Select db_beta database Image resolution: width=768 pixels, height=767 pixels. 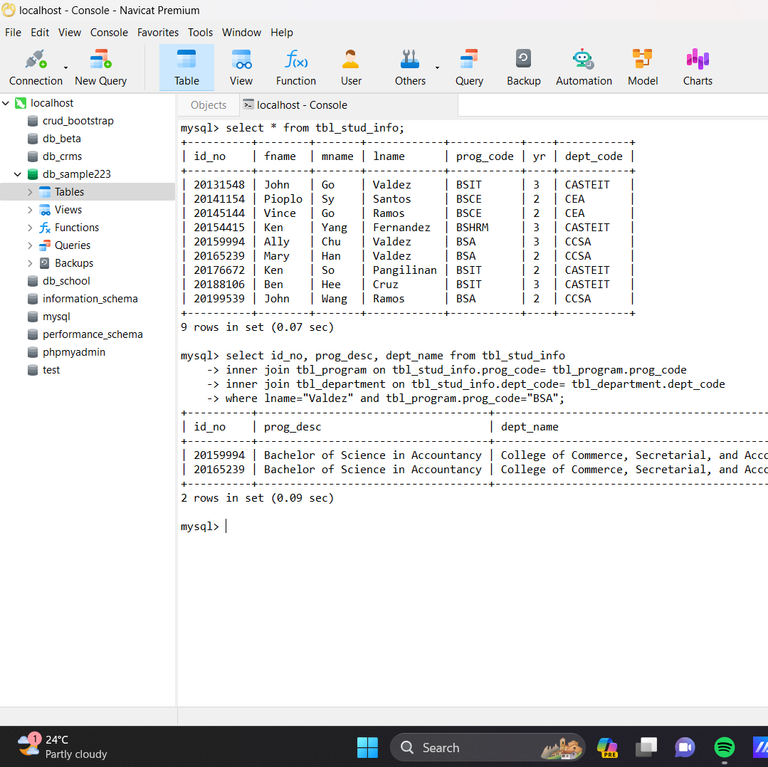[x=61, y=139]
